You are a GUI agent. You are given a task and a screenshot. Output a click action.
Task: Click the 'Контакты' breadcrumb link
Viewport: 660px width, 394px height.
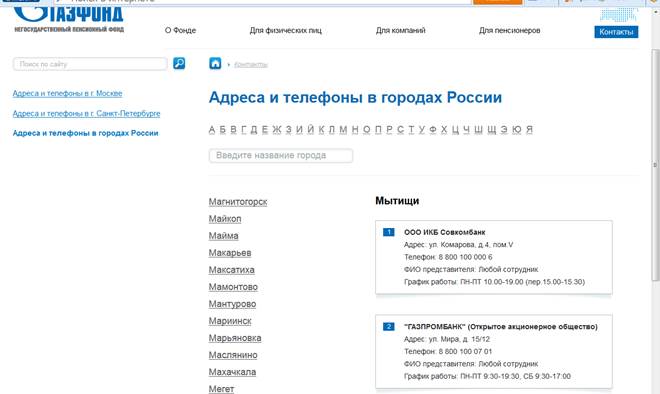[x=250, y=64]
